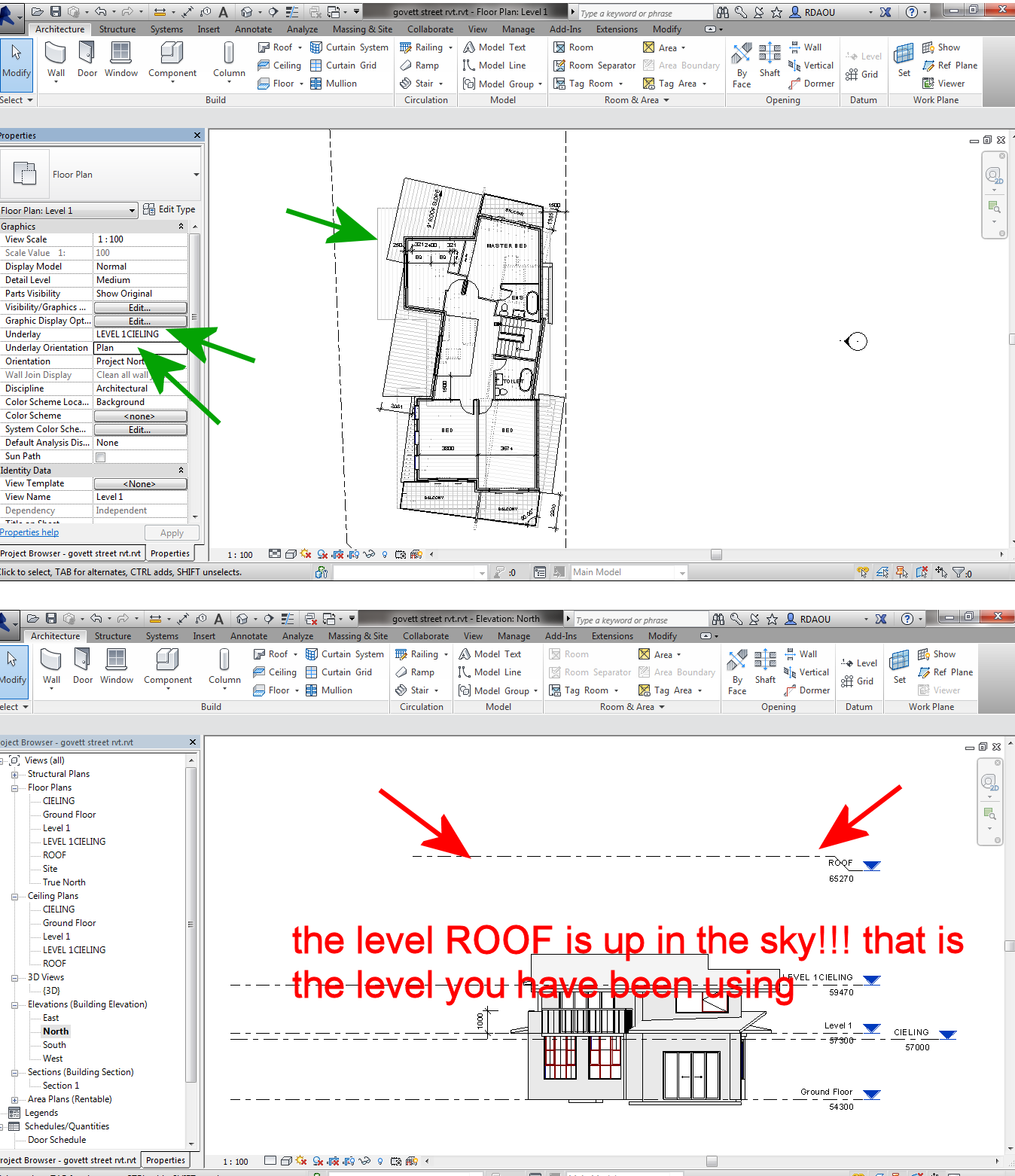Click Properties panel vertical scrollbar thumb
Image resolution: width=1015 pixels, height=1176 pixels.
[x=194, y=316]
